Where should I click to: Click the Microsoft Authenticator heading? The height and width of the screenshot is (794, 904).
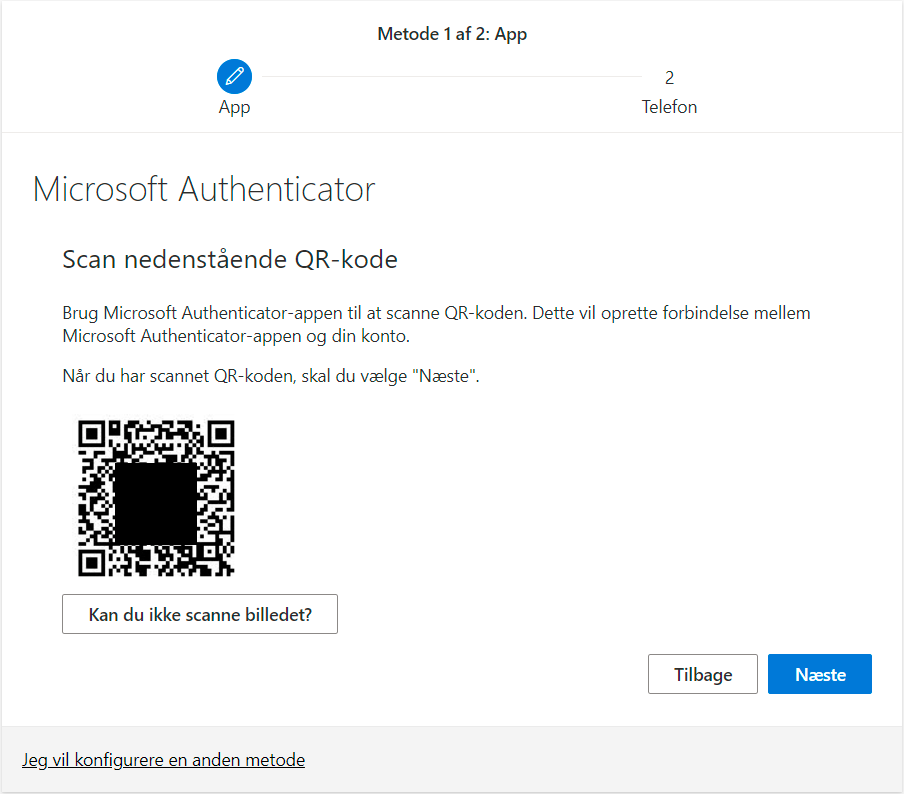click(204, 189)
